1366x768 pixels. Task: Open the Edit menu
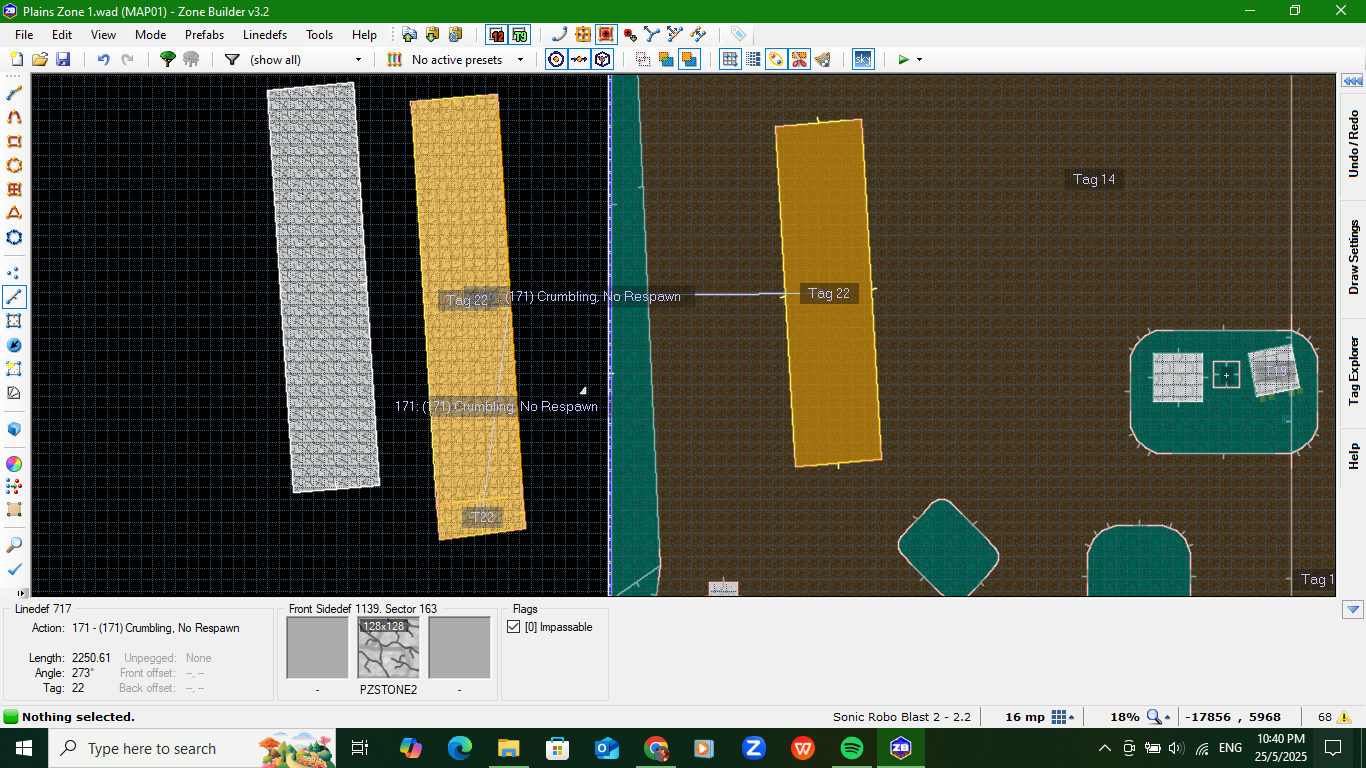click(x=62, y=34)
